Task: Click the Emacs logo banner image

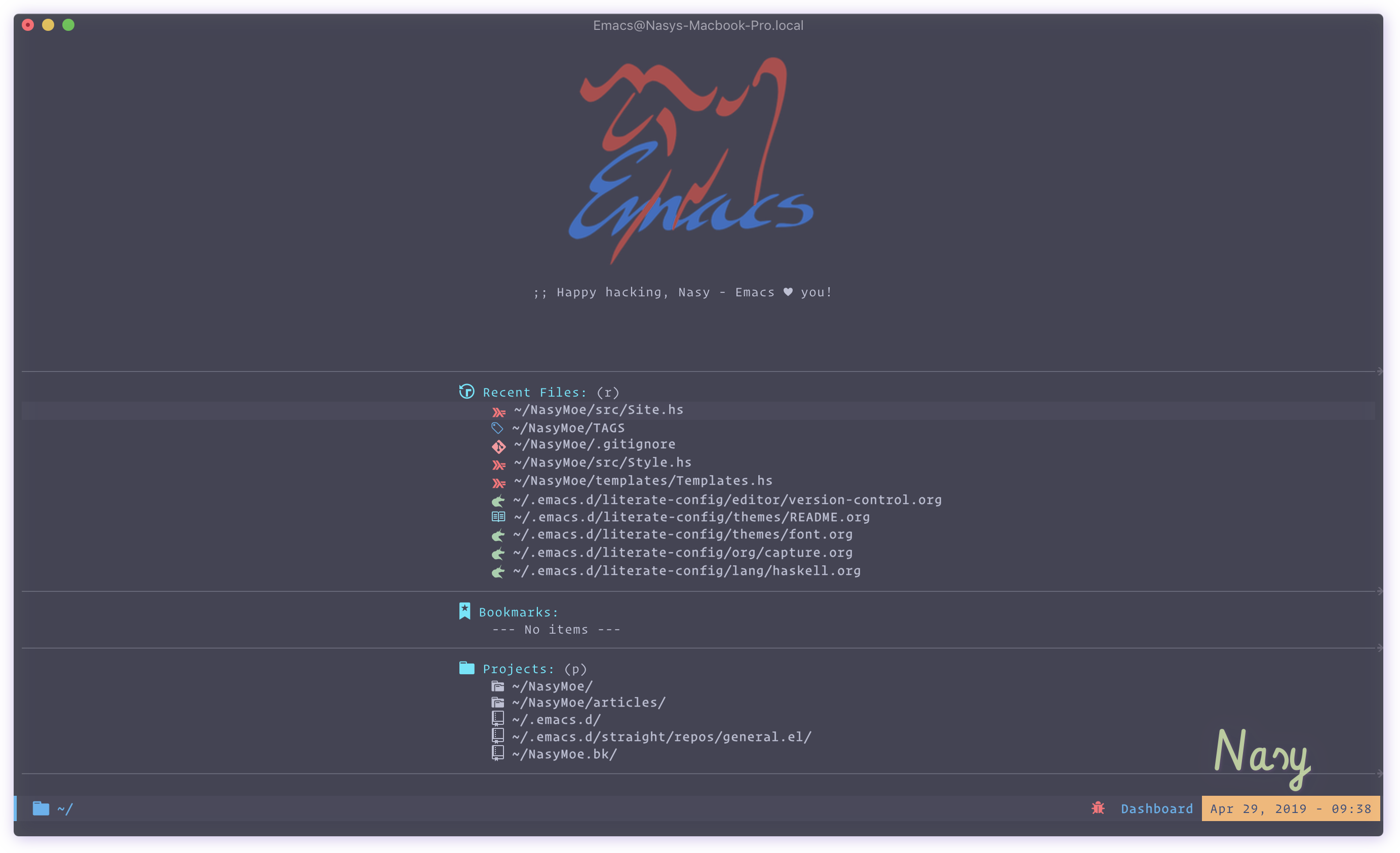Action: click(x=691, y=162)
